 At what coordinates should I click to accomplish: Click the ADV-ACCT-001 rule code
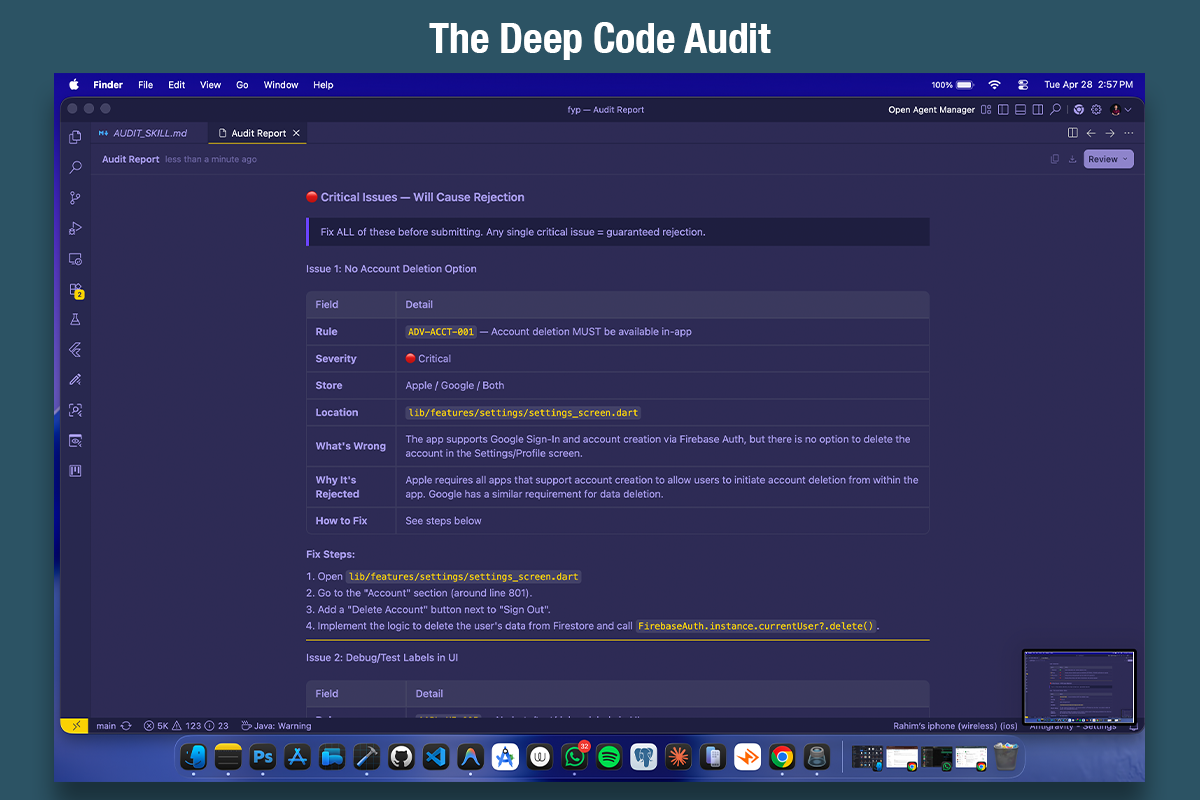point(441,332)
